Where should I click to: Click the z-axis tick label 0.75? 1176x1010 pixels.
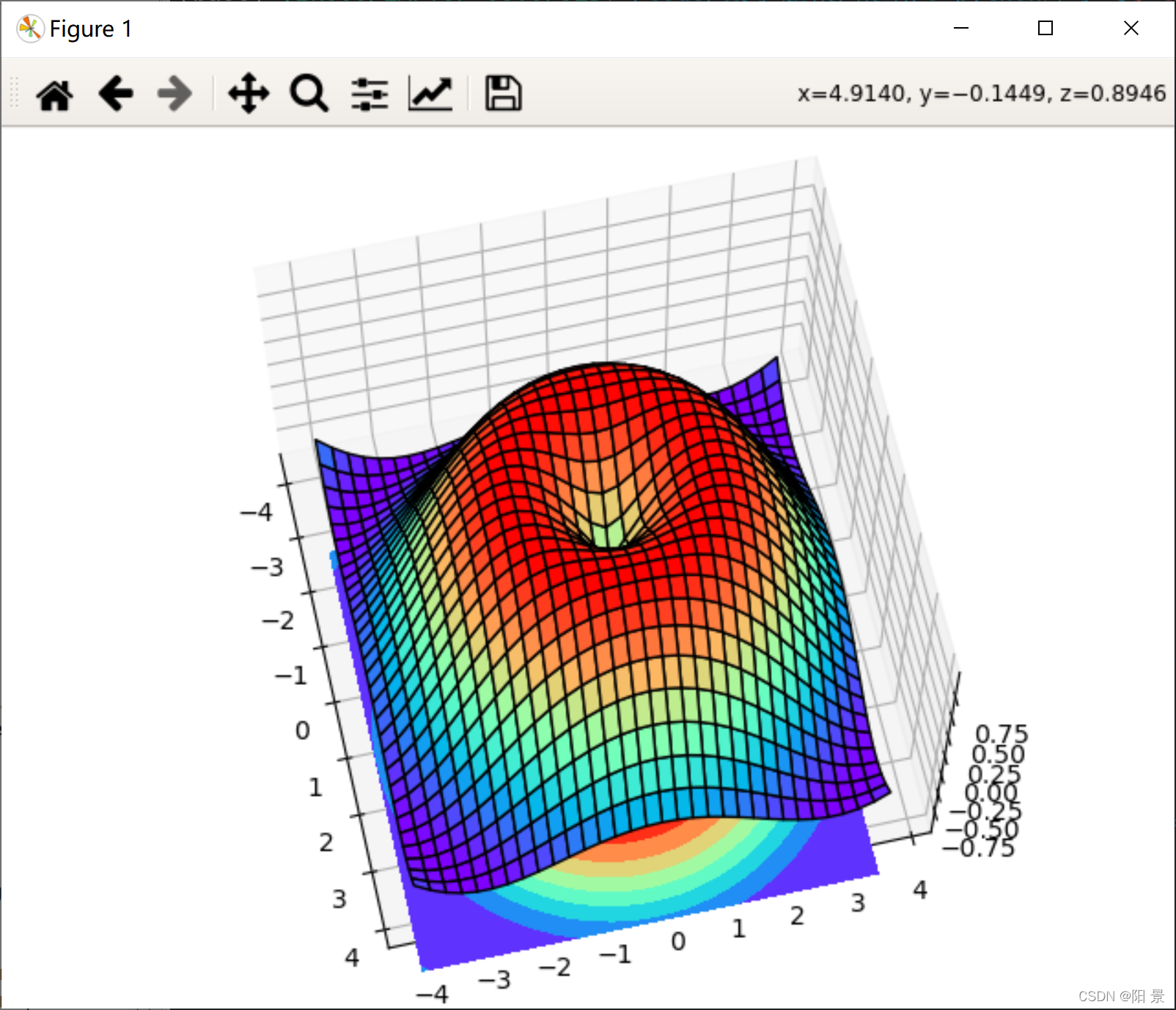1002,733
